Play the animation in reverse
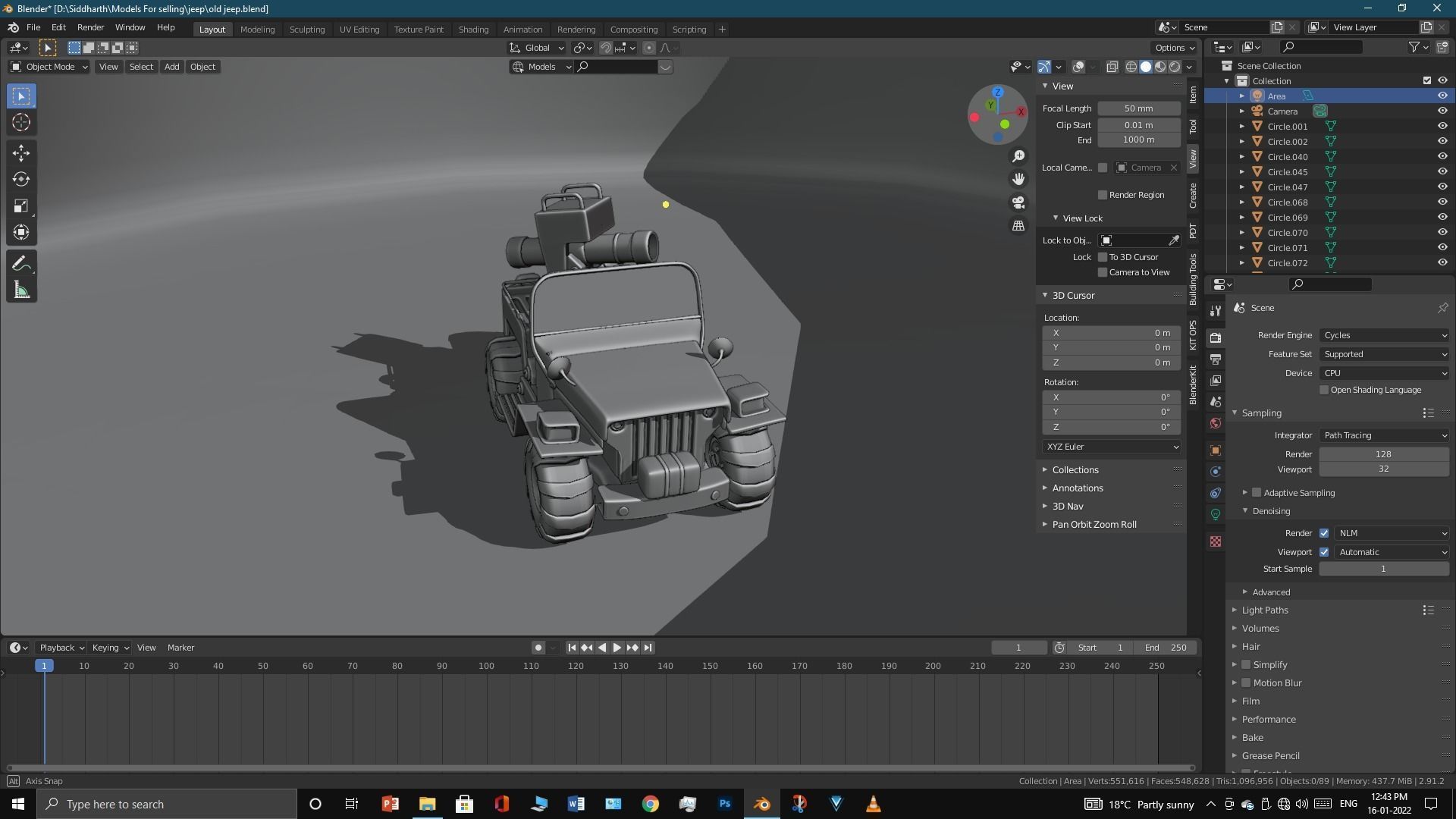This screenshot has height=819, width=1456. click(602, 648)
